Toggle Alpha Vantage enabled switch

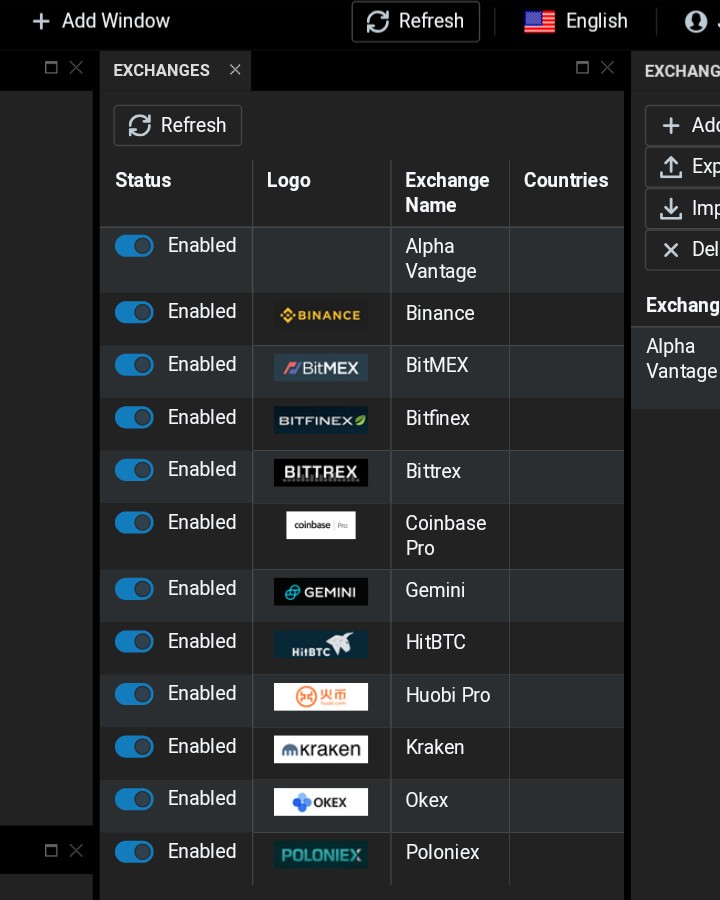pyautogui.click(x=134, y=246)
